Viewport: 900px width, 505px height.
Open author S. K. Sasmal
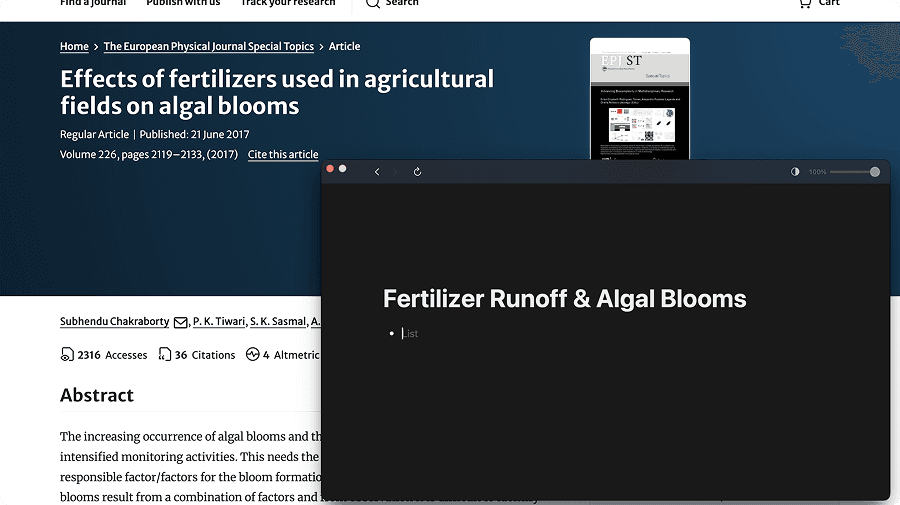pyautogui.click(x=278, y=321)
